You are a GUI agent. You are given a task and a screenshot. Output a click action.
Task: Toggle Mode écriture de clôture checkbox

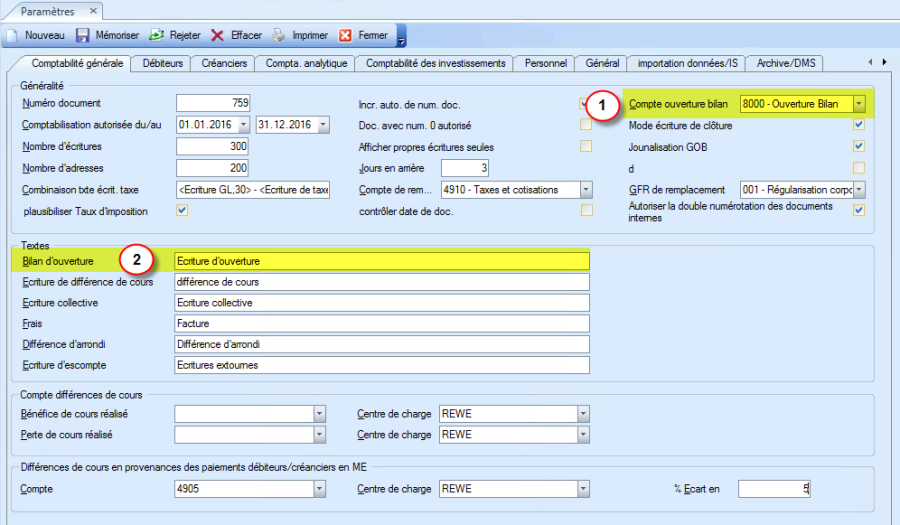tap(858, 125)
